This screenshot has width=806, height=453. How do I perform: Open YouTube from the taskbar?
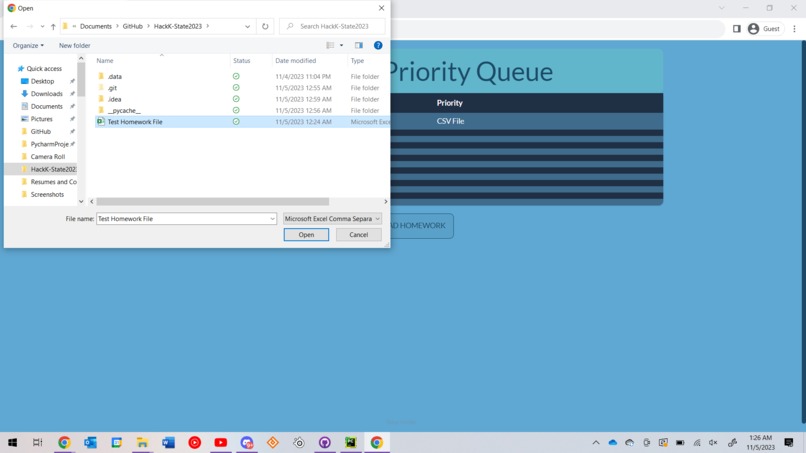point(221,442)
